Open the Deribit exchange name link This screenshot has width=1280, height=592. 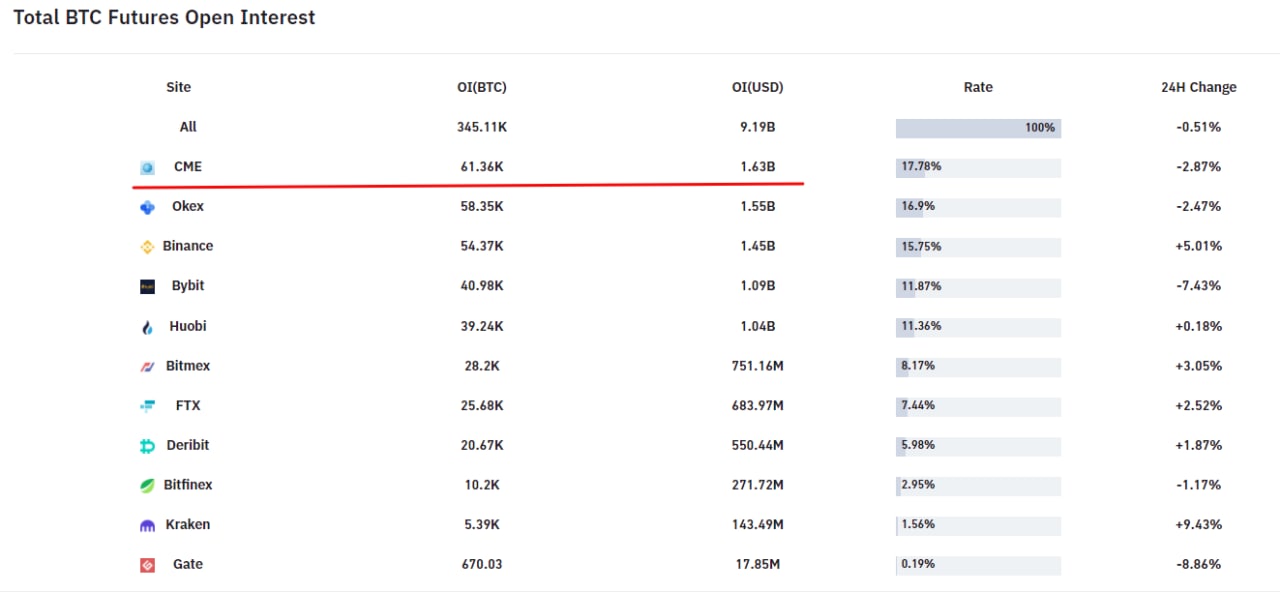point(188,445)
